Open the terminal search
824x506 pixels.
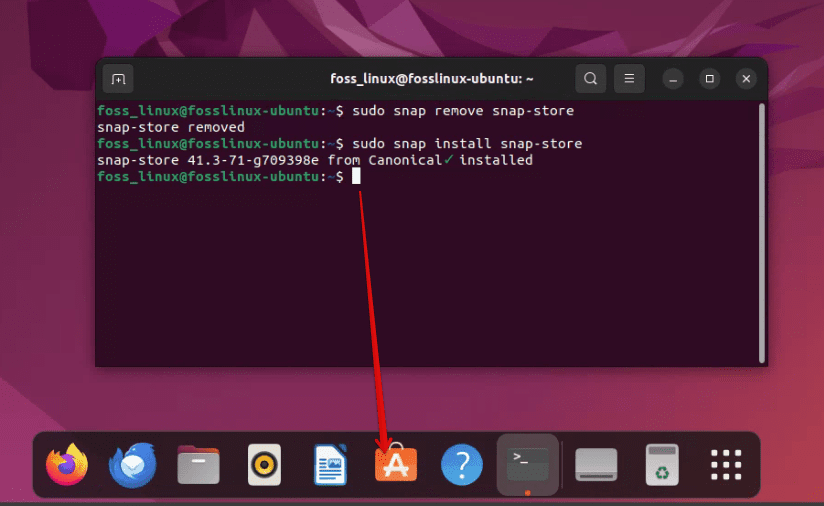(591, 79)
